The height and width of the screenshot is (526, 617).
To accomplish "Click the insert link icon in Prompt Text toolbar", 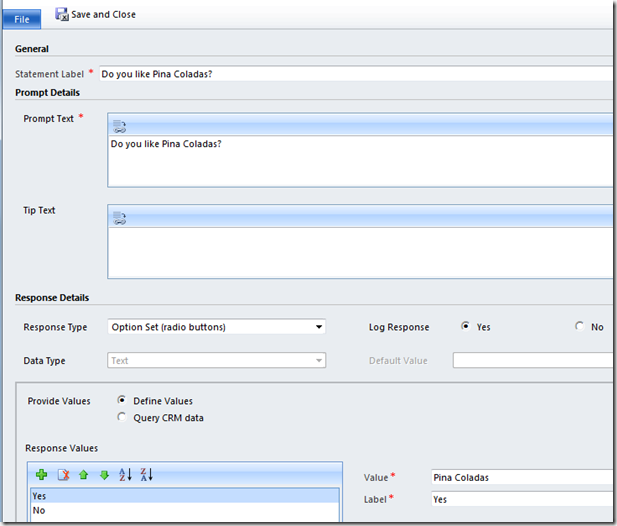I will [119, 126].
